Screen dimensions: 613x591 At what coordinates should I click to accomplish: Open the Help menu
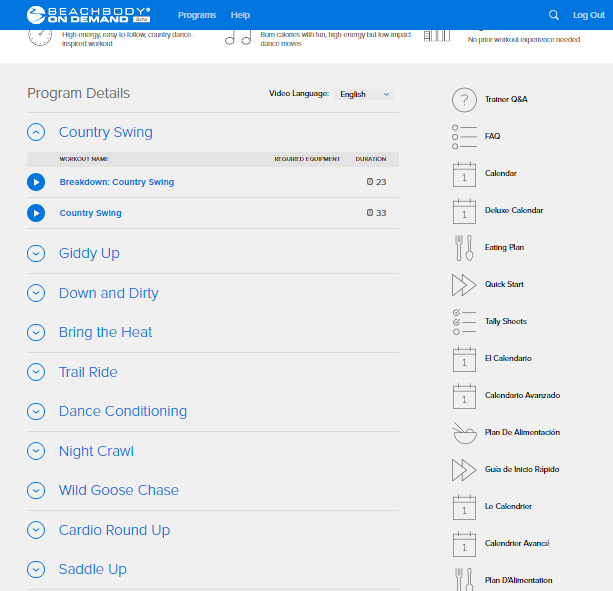(x=240, y=15)
